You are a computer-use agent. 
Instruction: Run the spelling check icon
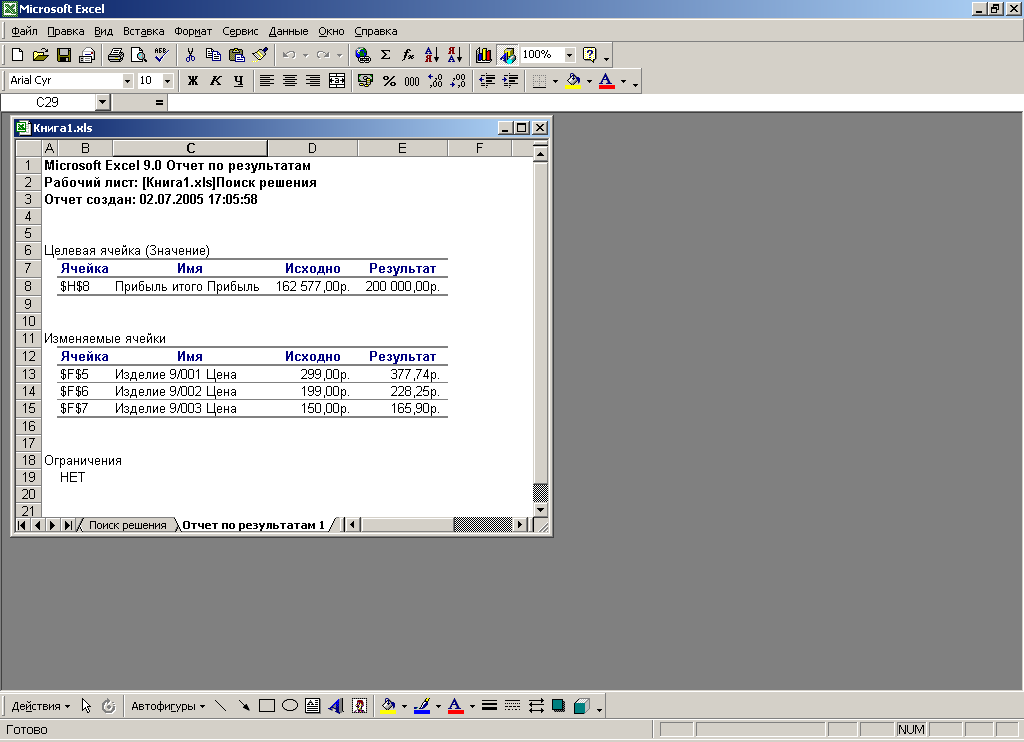point(161,55)
